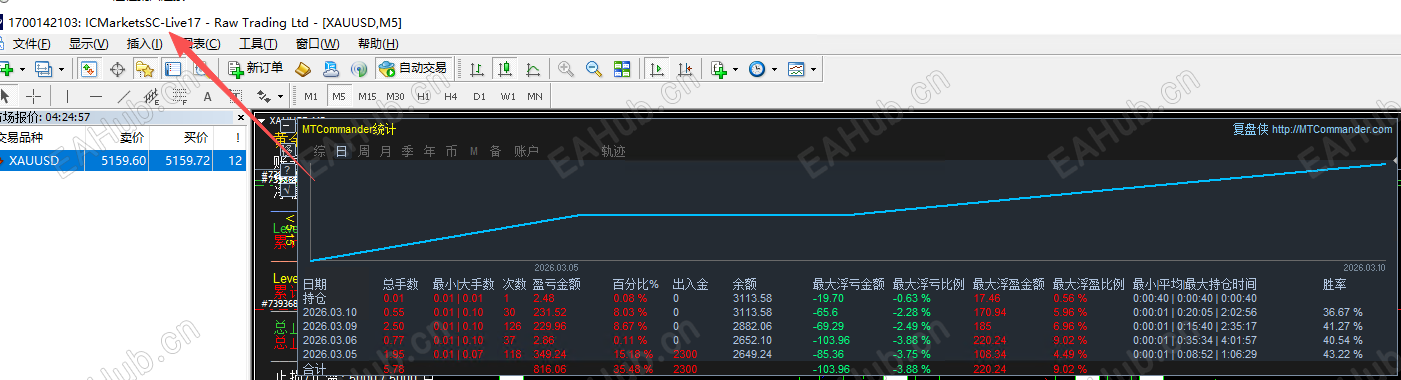Toggle Data Window crosshair-circle icon
This screenshot has height=380, width=1401.
(117, 69)
